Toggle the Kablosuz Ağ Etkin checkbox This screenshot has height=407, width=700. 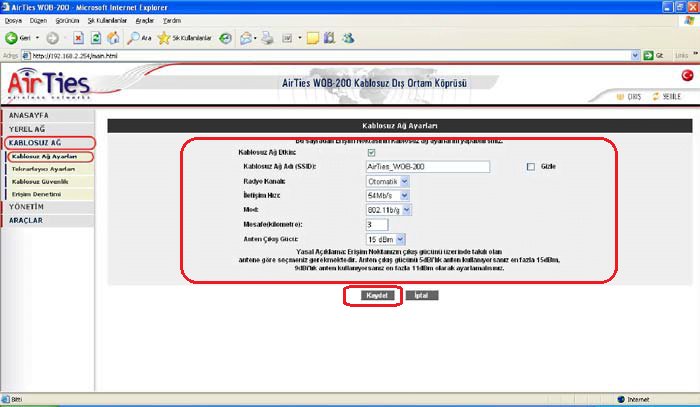click(371, 153)
